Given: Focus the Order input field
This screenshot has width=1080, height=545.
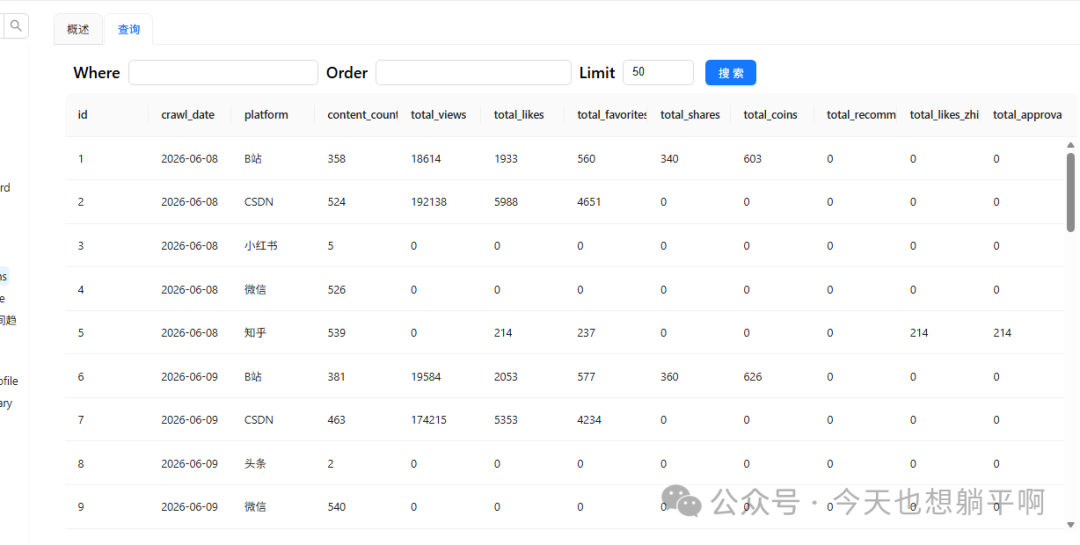Looking at the screenshot, I should coord(473,72).
